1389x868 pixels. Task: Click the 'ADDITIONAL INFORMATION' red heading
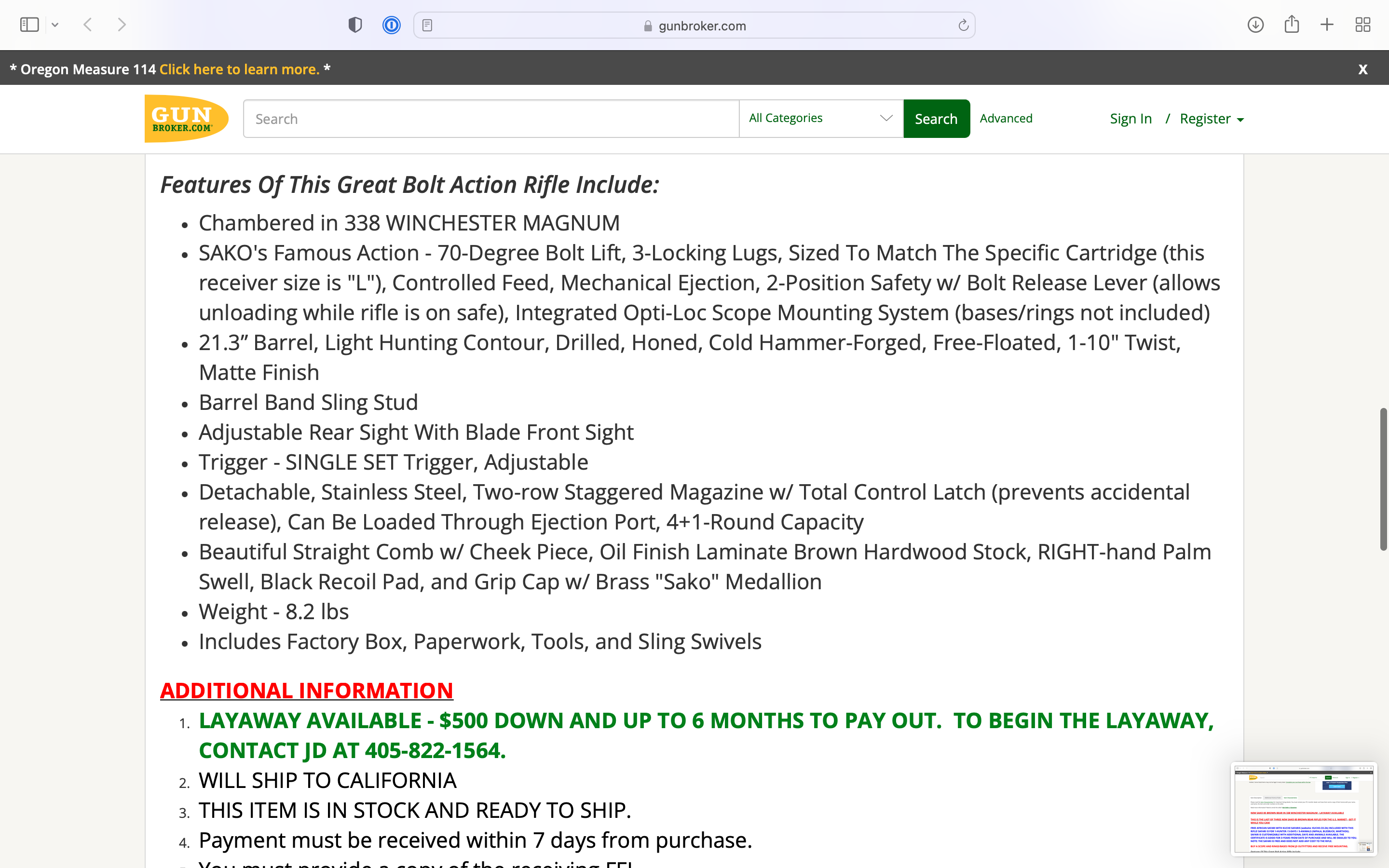[x=307, y=690]
